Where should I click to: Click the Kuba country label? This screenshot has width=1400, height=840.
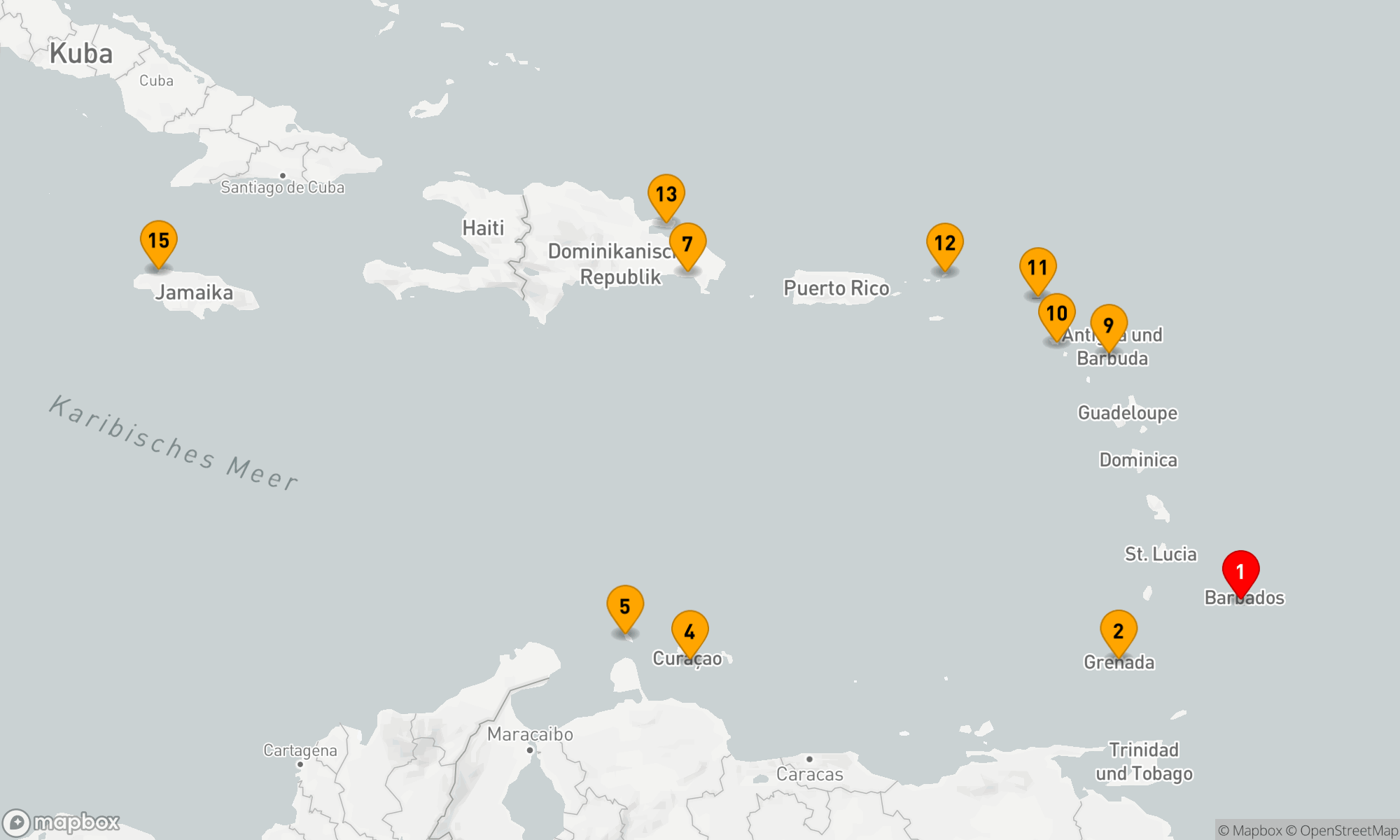(x=80, y=54)
